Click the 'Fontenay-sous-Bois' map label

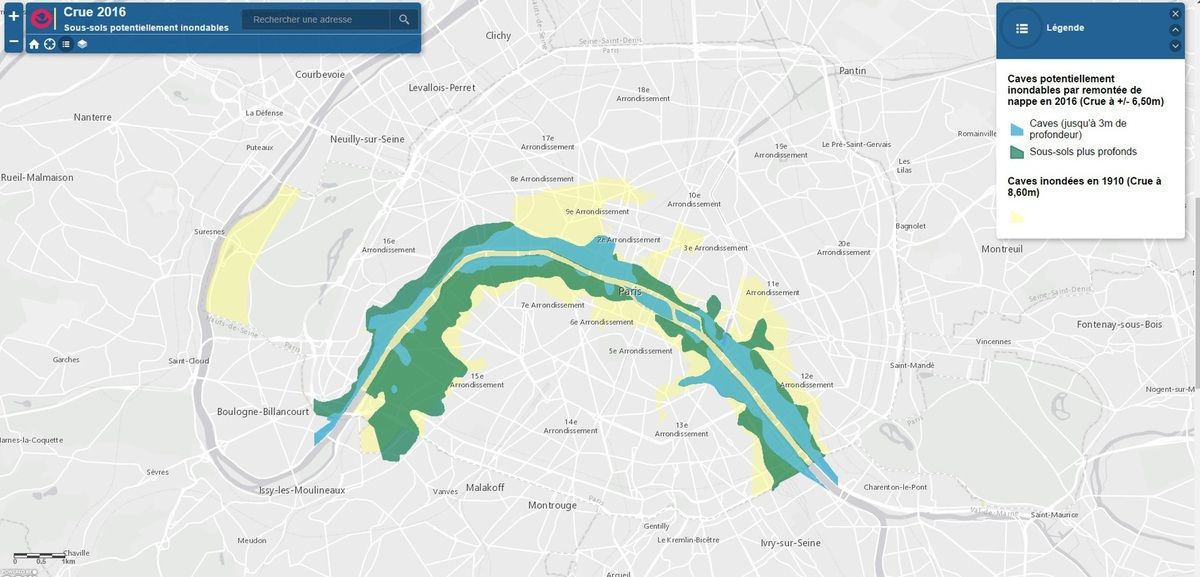pos(1119,324)
